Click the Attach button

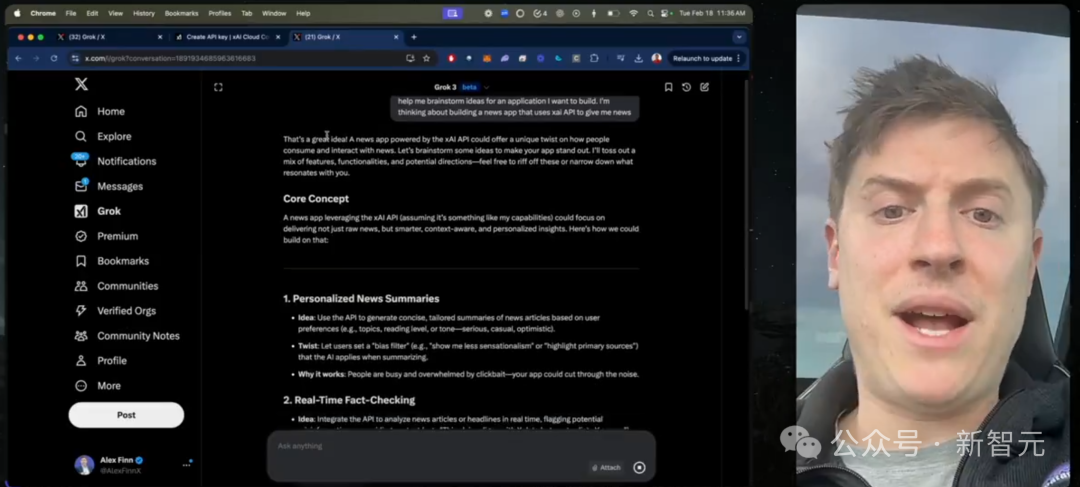tap(606, 467)
